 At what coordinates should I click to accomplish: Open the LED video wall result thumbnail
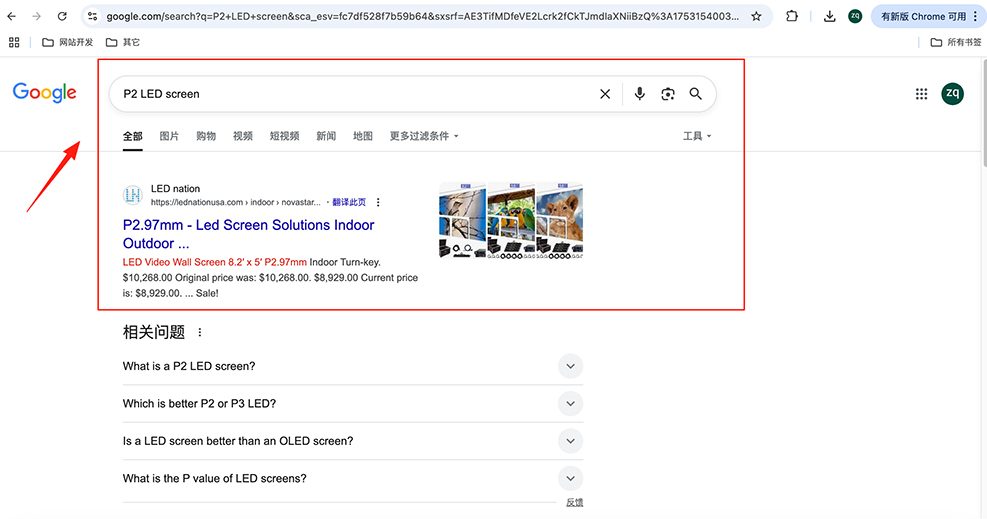point(510,220)
